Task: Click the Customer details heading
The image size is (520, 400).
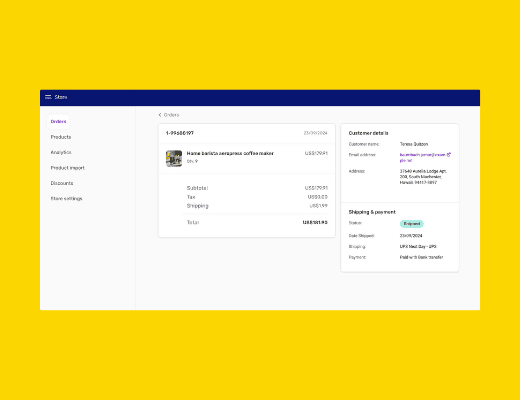Action: (x=368, y=133)
